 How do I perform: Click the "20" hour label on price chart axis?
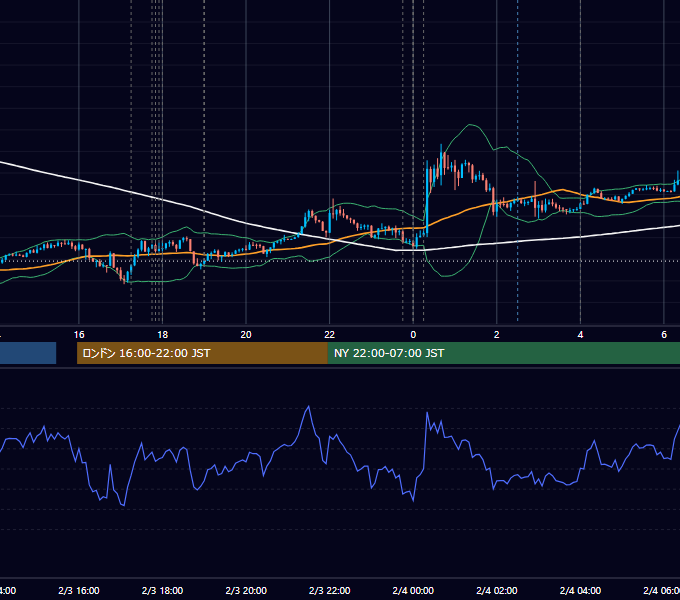tap(246, 335)
